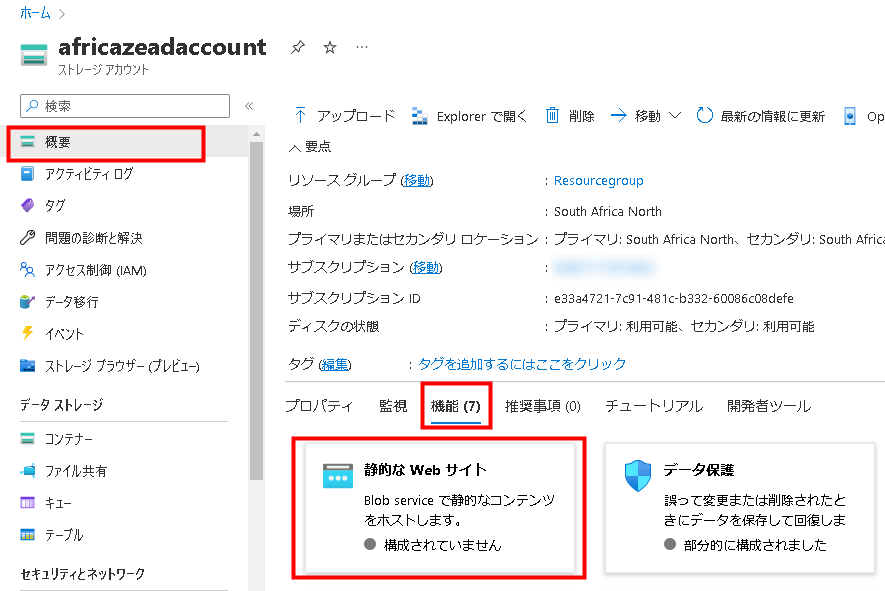Click the 静的な Web サイト card icon
This screenshot has height=591, width=885.
[338, 475]
